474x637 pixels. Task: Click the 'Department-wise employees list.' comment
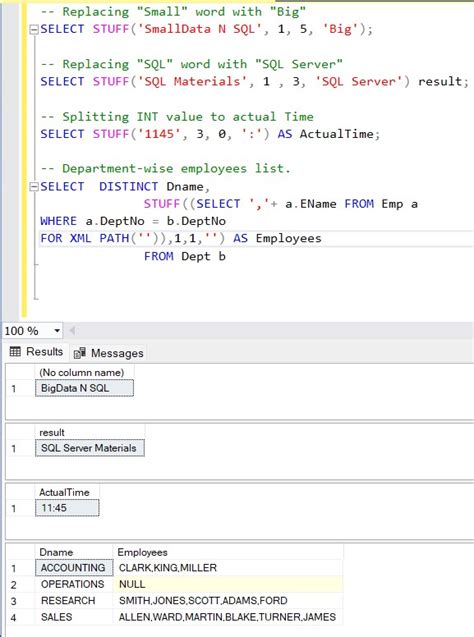pyautogui.click(x=166, y=169)
